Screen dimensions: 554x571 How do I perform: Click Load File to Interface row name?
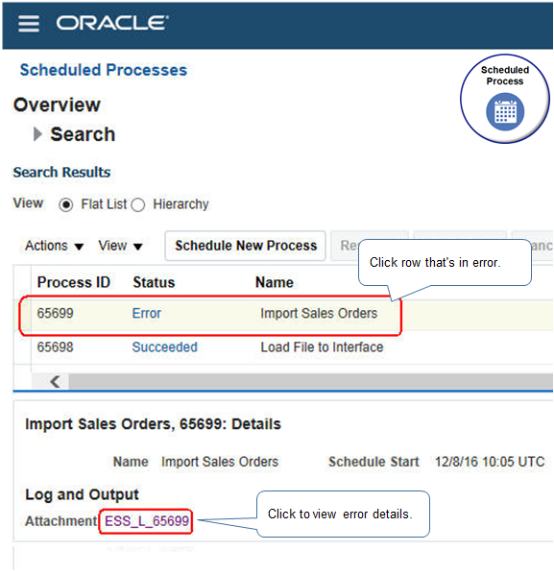tap(322, 347)
